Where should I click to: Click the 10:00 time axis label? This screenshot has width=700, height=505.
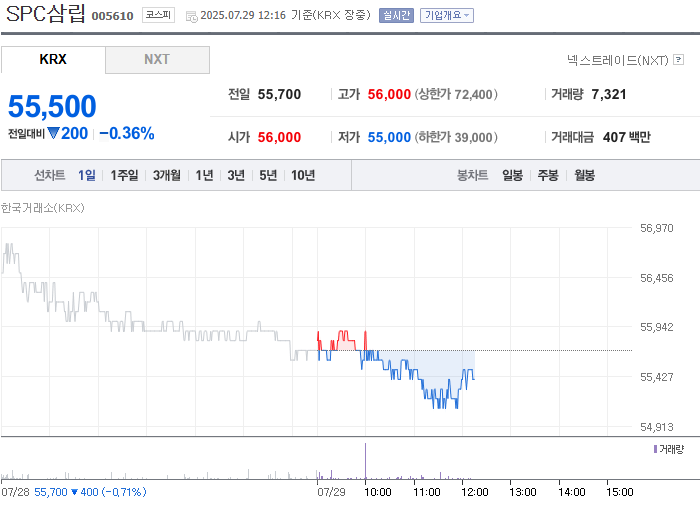(x=378, y=492)
